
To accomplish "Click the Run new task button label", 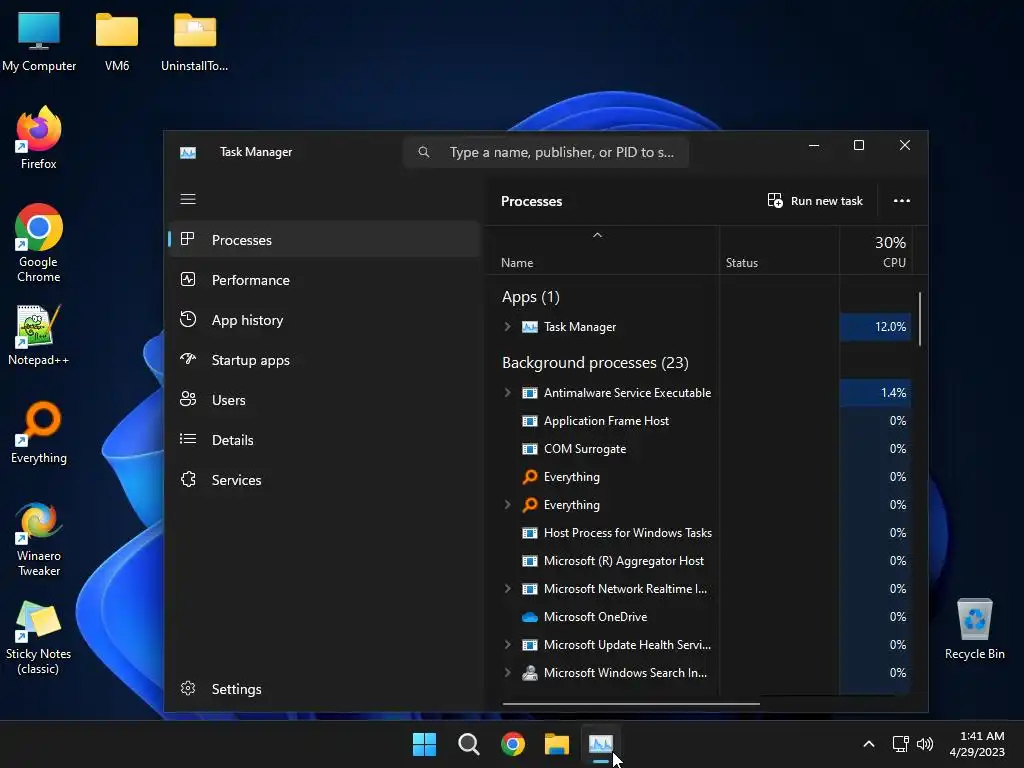I will pyautogui.click(x=826, y=201).
